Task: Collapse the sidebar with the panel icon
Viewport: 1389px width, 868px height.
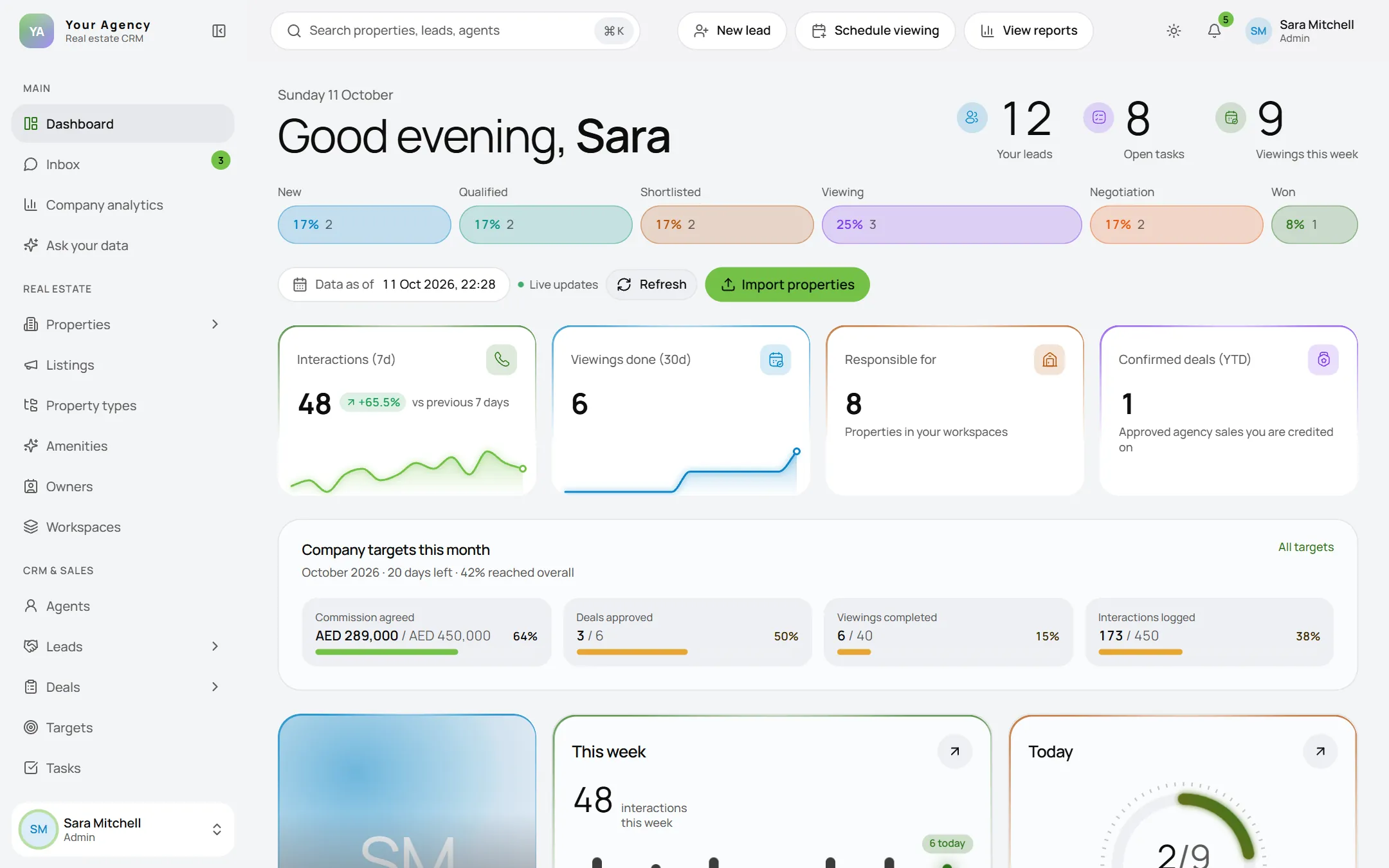Action: [219, 31]
